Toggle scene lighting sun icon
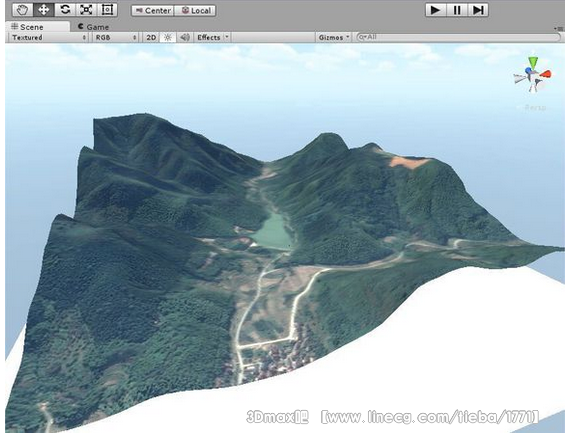Image resolution: width=568 pixels, height=434 pixels. (x=168, y=37)
